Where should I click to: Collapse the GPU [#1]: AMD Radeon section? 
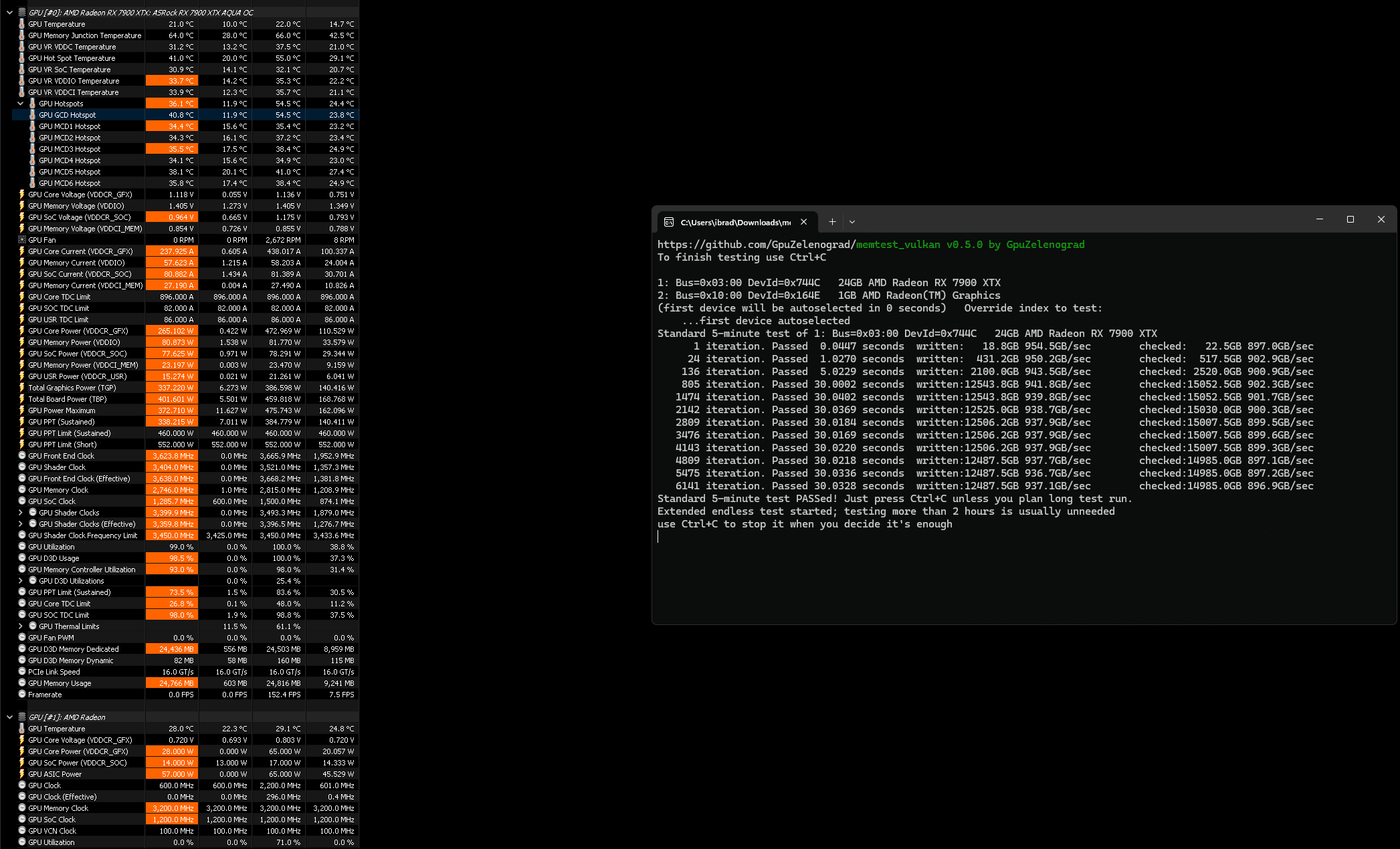[x=9, y=717]
